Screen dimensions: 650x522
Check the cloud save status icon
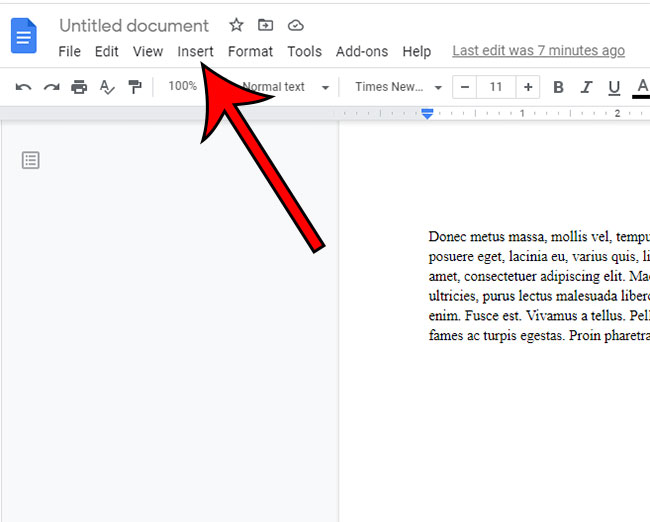[295, 25]
